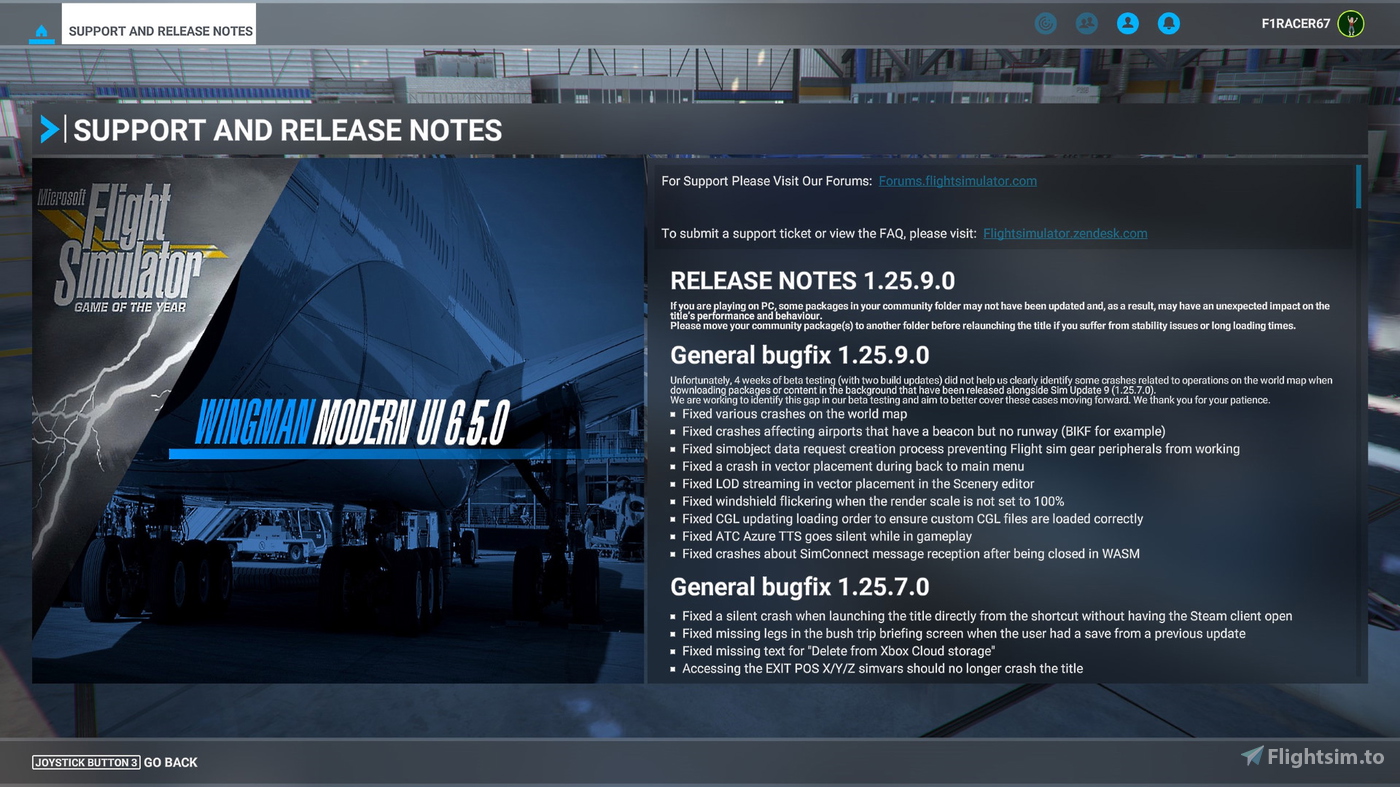Click the GO BACK control at bottom left
The height and width of the screenshot is (787, 1400).
170,762
